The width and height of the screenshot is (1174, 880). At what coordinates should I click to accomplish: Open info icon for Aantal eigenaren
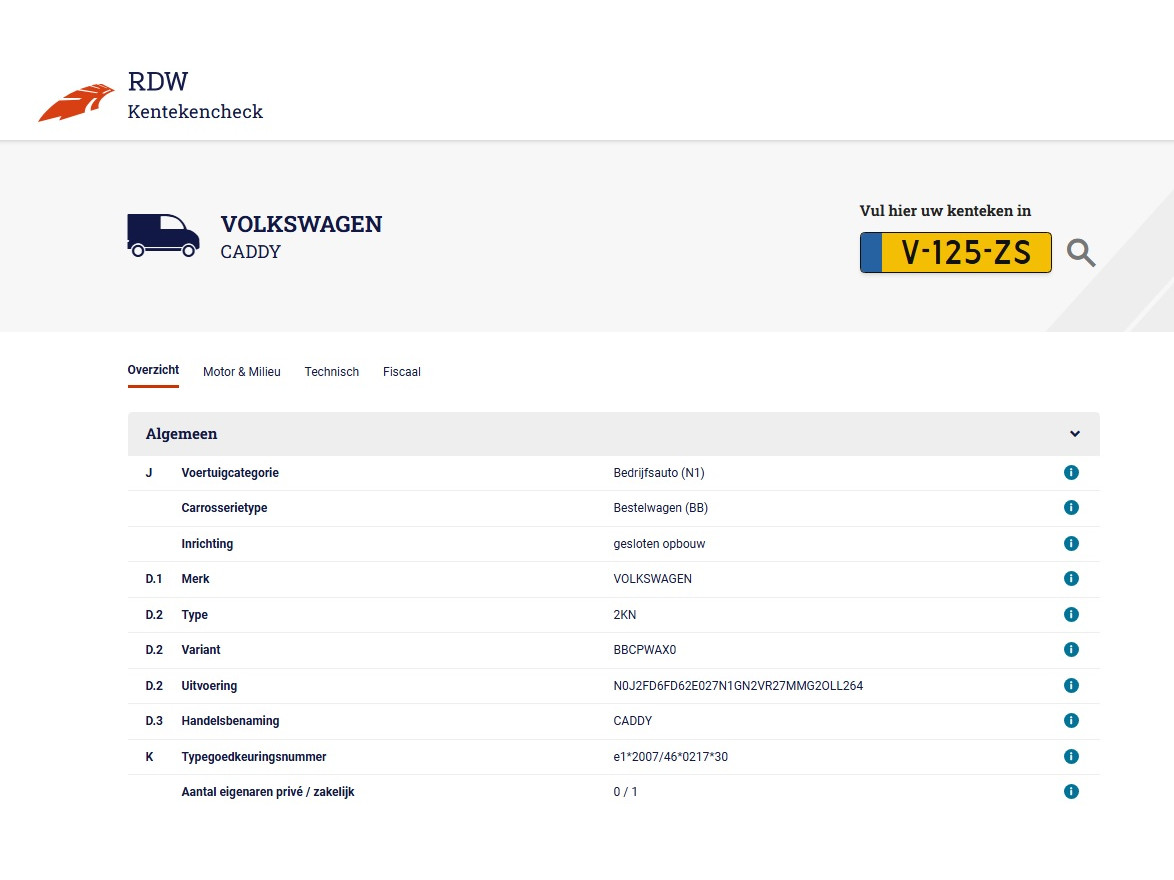1071,792
